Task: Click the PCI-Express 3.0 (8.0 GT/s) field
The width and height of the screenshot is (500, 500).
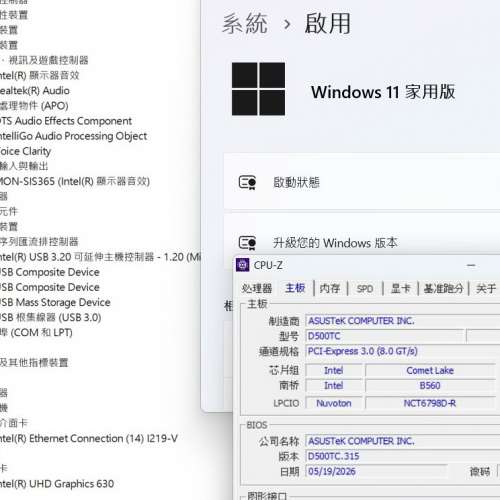Action: click(403, 351)
